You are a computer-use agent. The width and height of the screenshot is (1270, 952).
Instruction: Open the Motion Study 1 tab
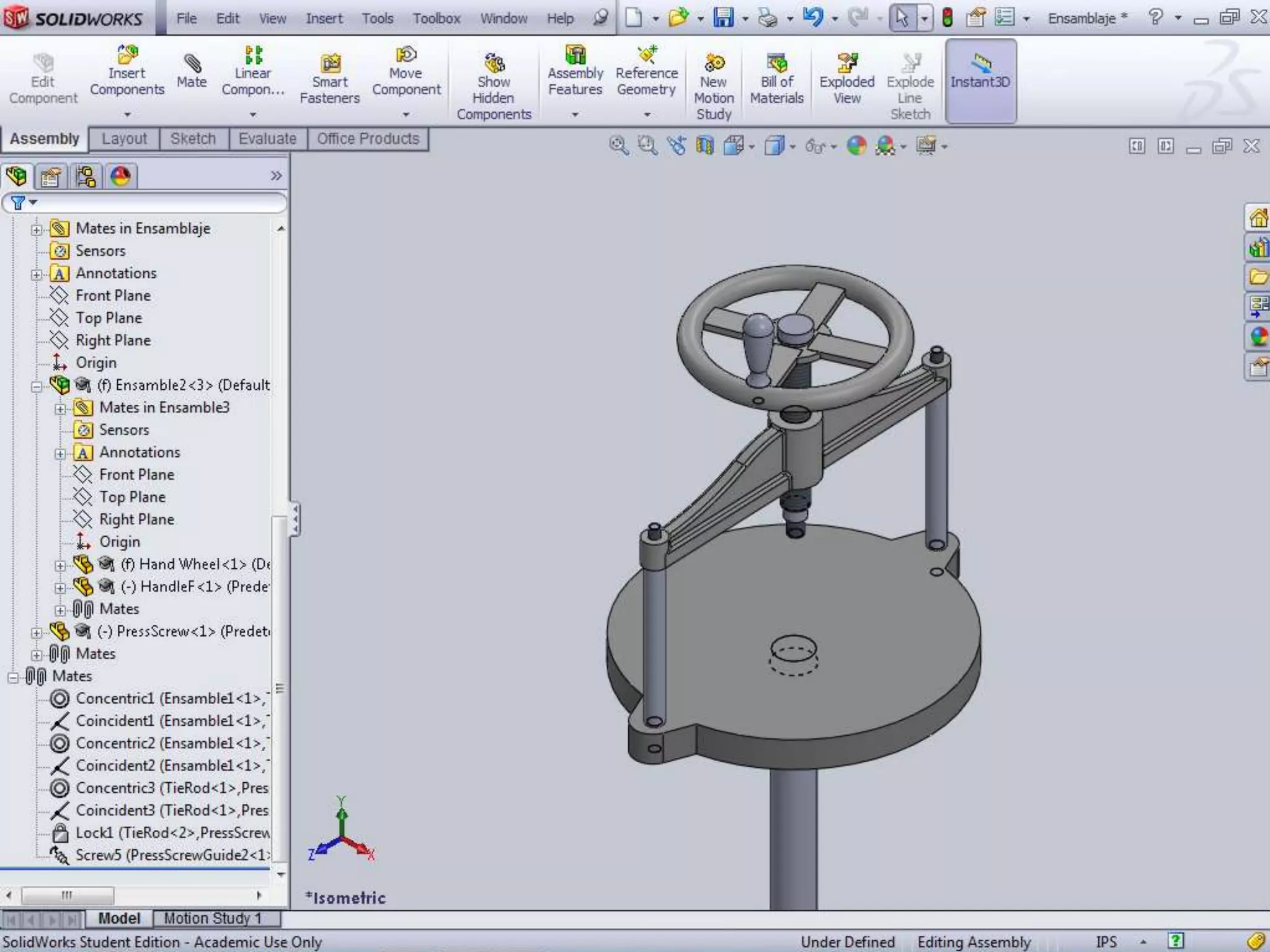coord(213,918)
